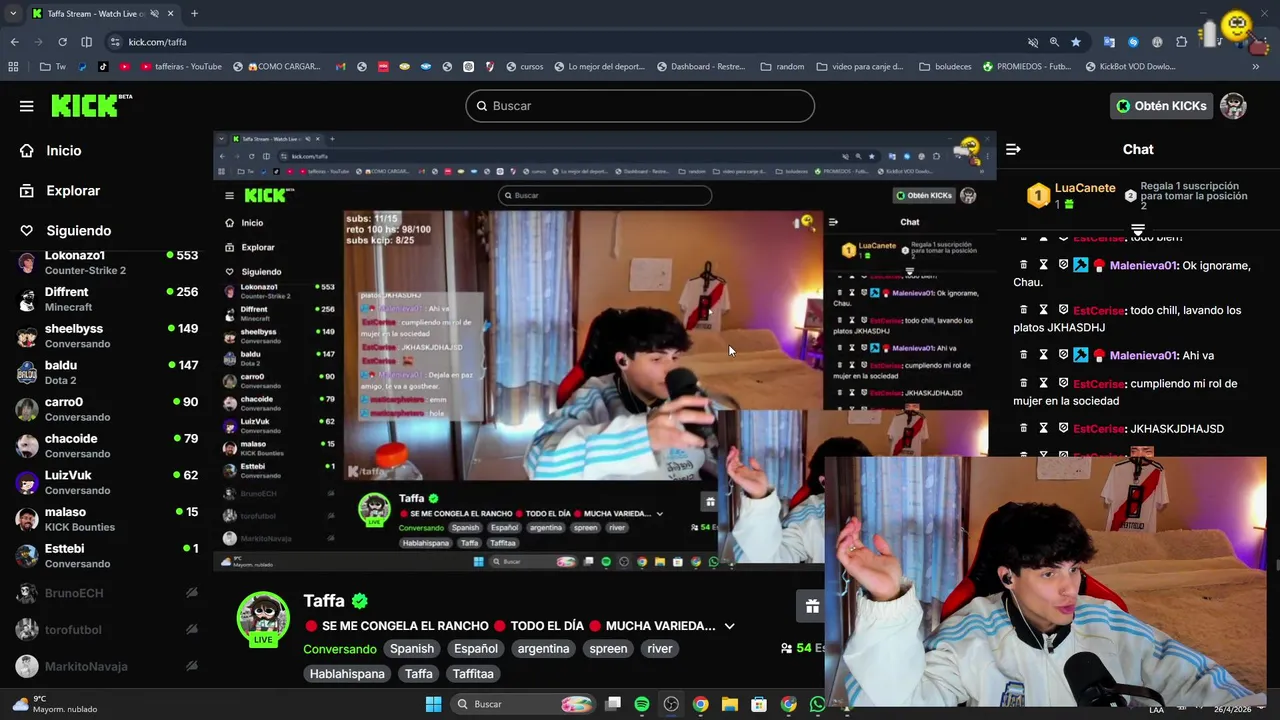Select the river tag

(x=660, y=649)
